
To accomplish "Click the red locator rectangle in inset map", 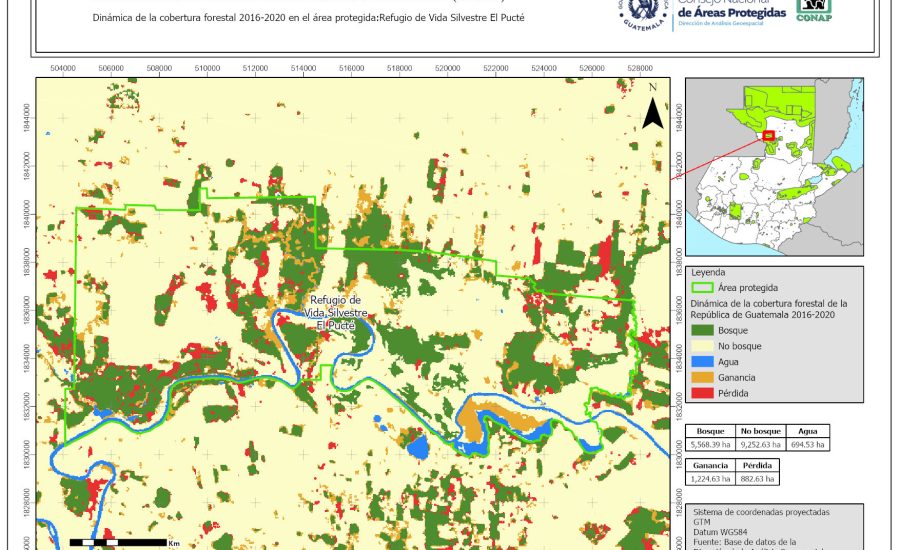I will click(x=768, y=135).
